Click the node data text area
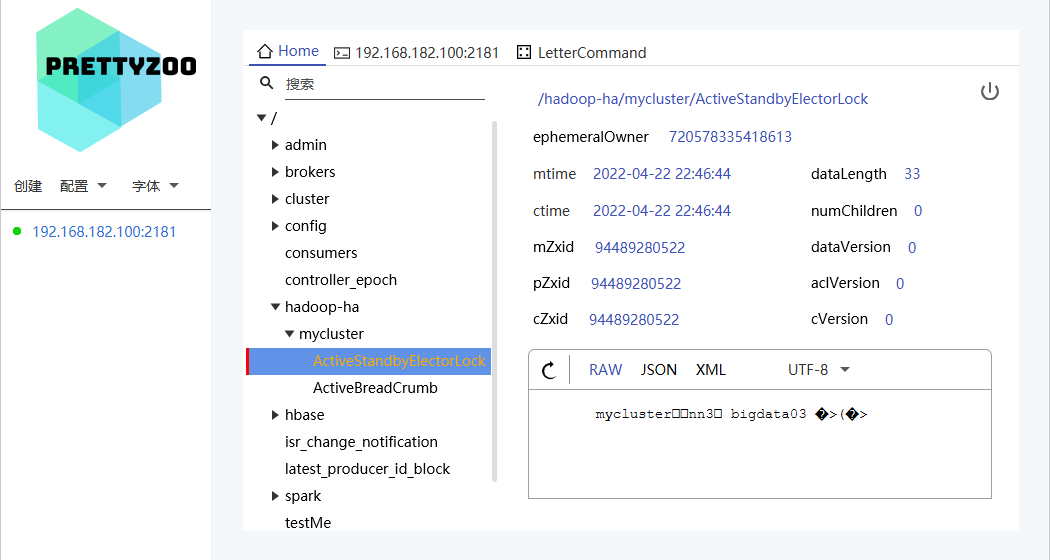 pyautogui.click(x=759, y=443)
